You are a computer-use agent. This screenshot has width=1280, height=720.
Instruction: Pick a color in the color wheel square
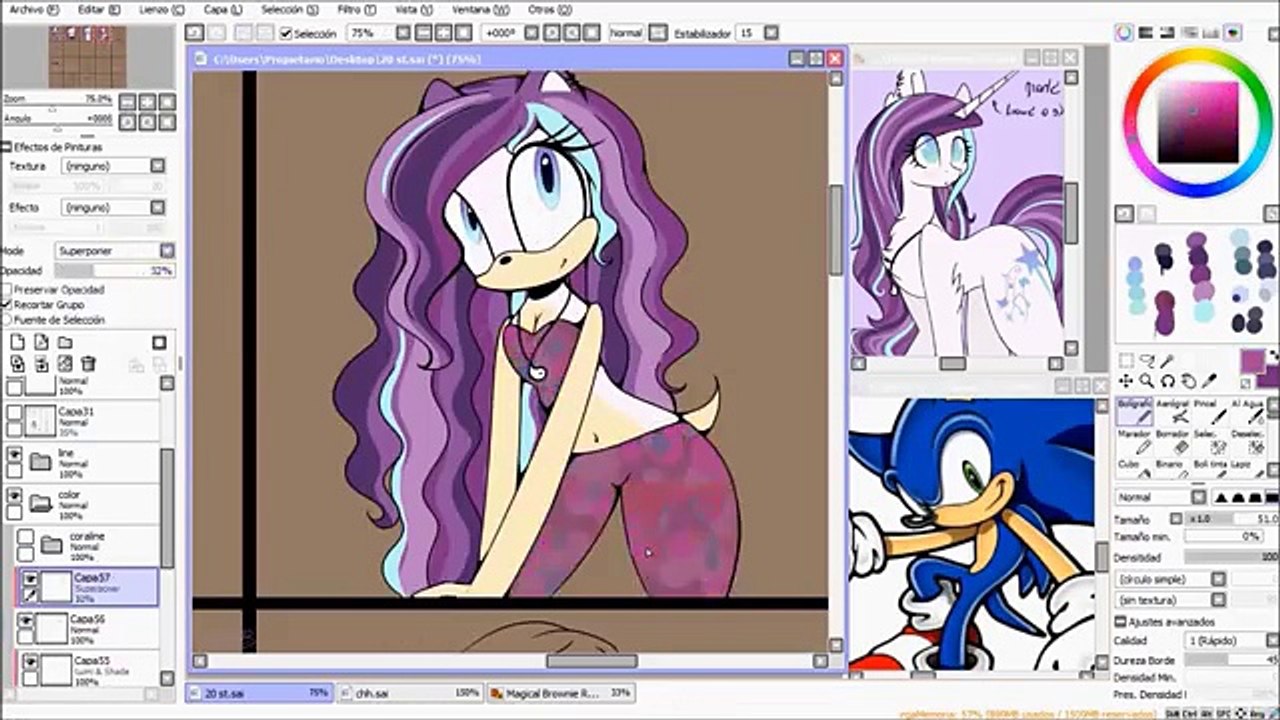[1198, 122]
